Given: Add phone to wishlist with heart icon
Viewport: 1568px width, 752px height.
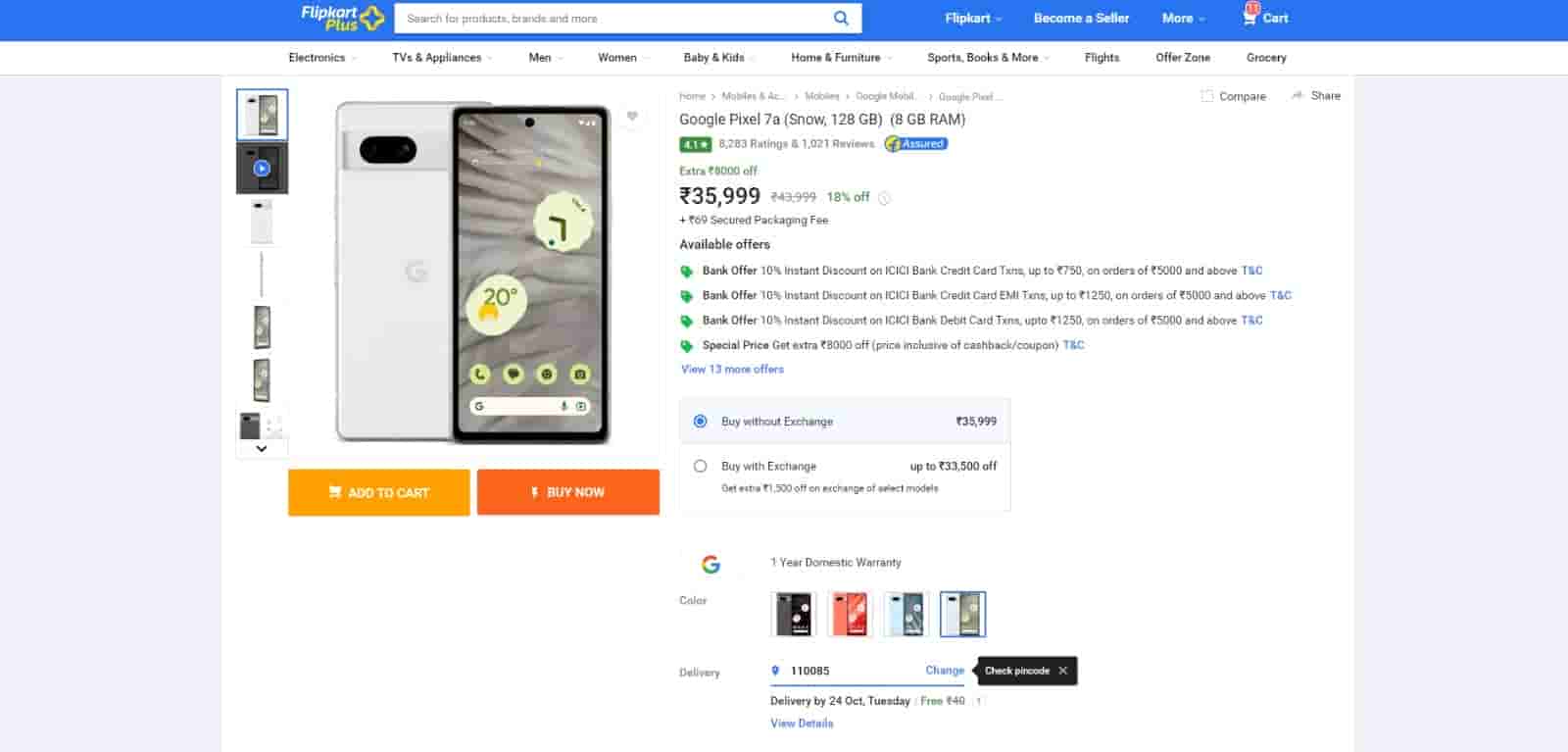Looking at the screenshot, I should (x=632, y=117).
